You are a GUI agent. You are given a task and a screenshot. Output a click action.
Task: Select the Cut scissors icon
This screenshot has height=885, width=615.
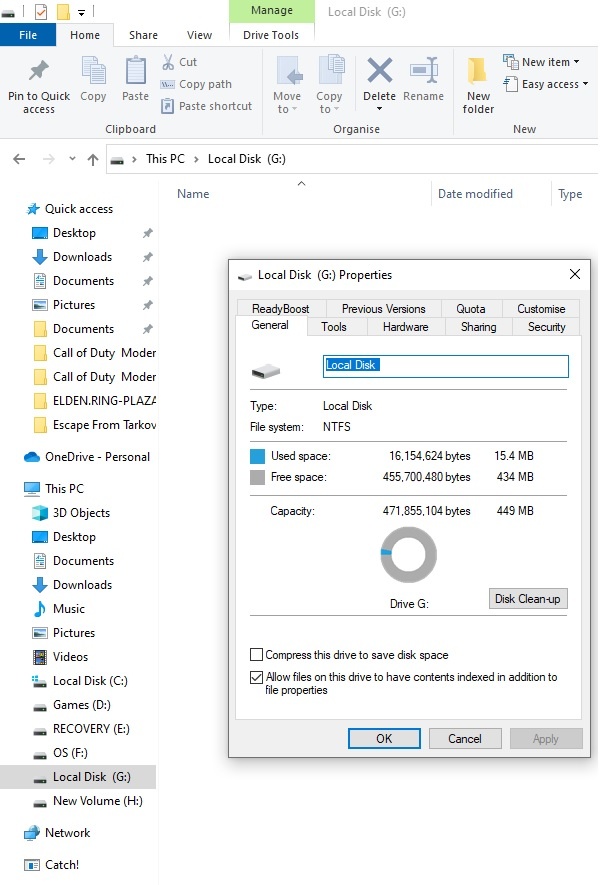(x=168, y=62)
